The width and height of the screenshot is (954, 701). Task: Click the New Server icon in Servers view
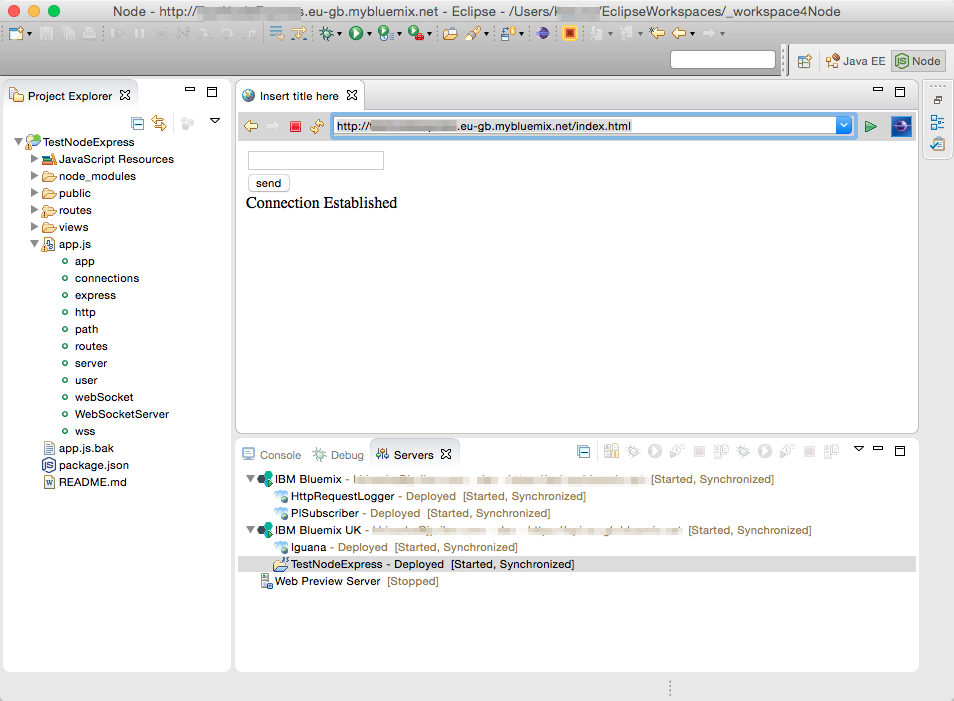[x=611, y=451]
